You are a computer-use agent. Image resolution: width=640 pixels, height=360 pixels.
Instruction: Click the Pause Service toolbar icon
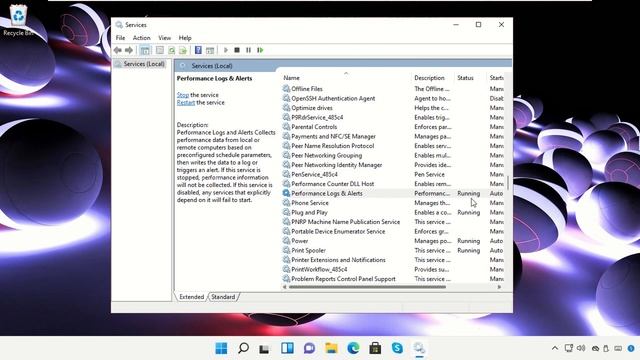tap(248, 50)
